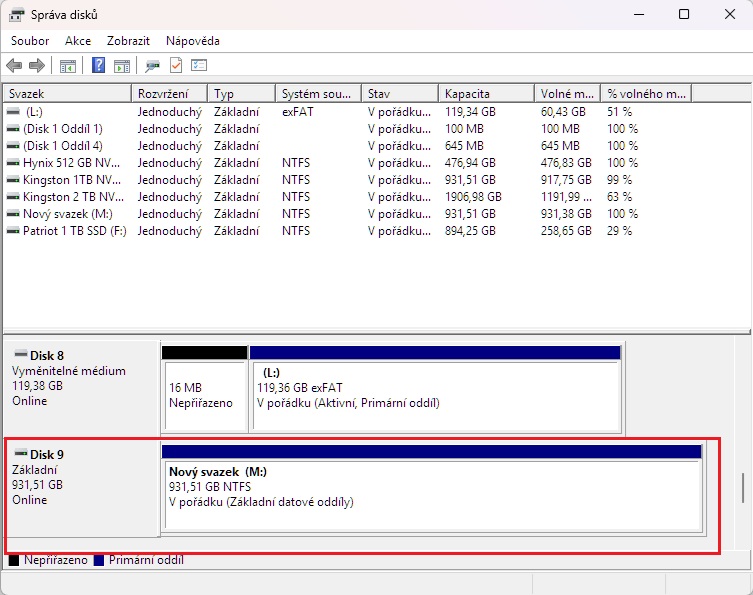Sort by the Rozvržení column header
The width and height of the screenshot is (753, 595).
click(x=170, y=94)
